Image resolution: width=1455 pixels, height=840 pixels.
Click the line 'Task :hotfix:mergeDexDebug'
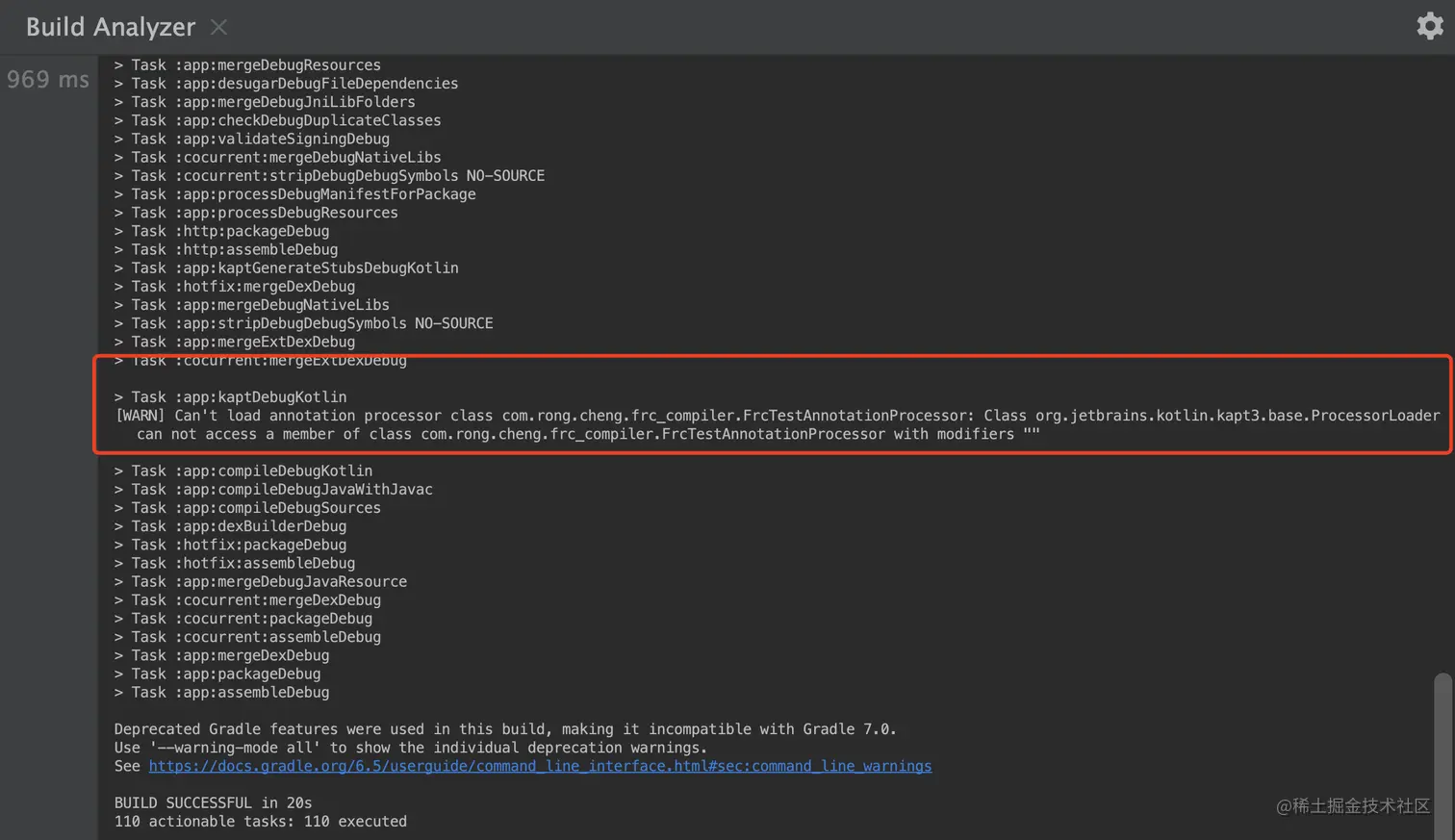[235, 287]
